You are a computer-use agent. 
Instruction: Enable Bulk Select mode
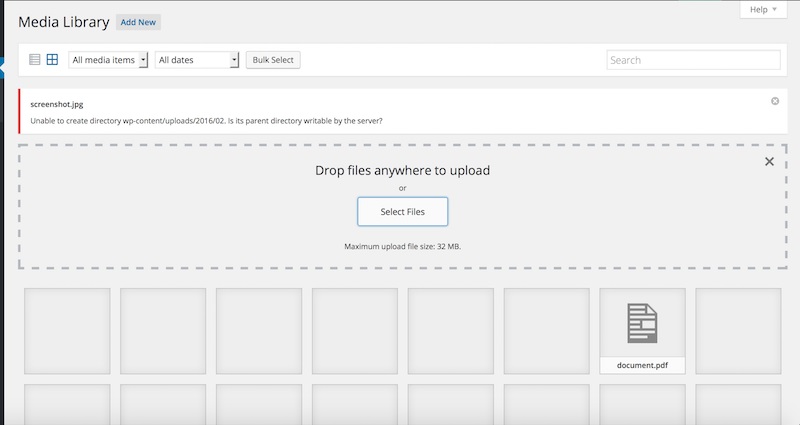pyautogui.click(x=273, y=60)
